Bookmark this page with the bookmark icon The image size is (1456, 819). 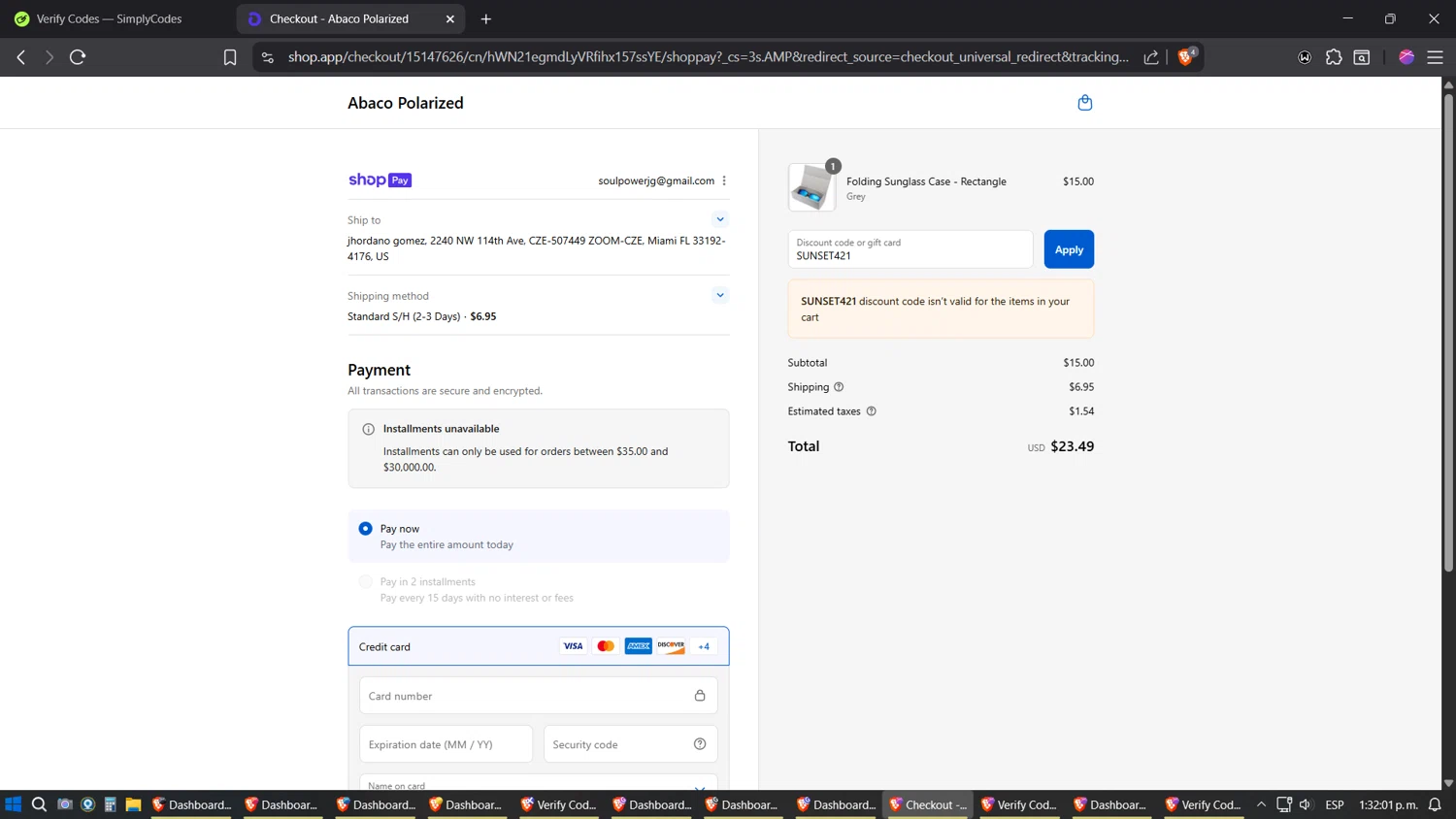click(230, 57)
